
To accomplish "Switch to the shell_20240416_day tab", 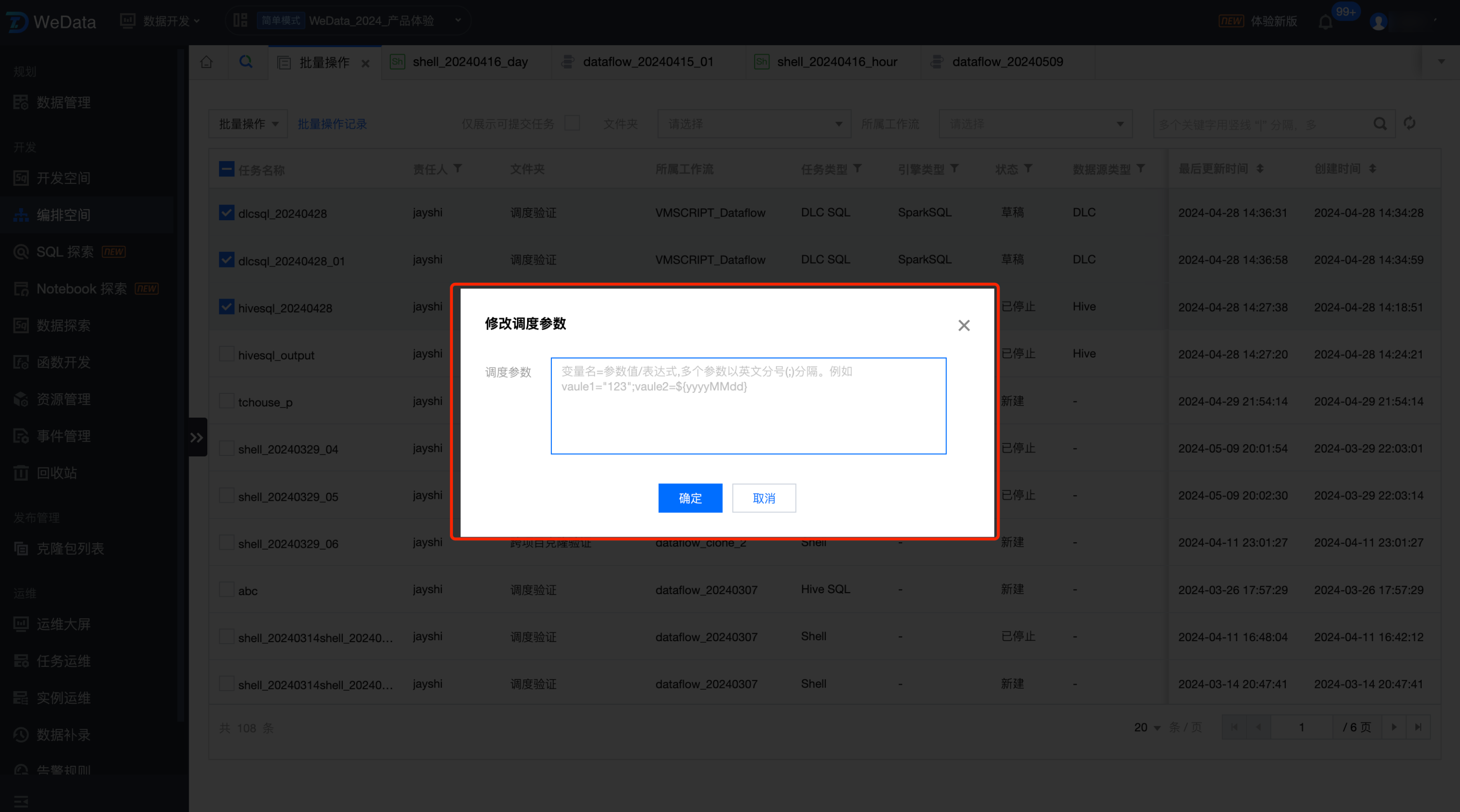I will coord(469,62).
